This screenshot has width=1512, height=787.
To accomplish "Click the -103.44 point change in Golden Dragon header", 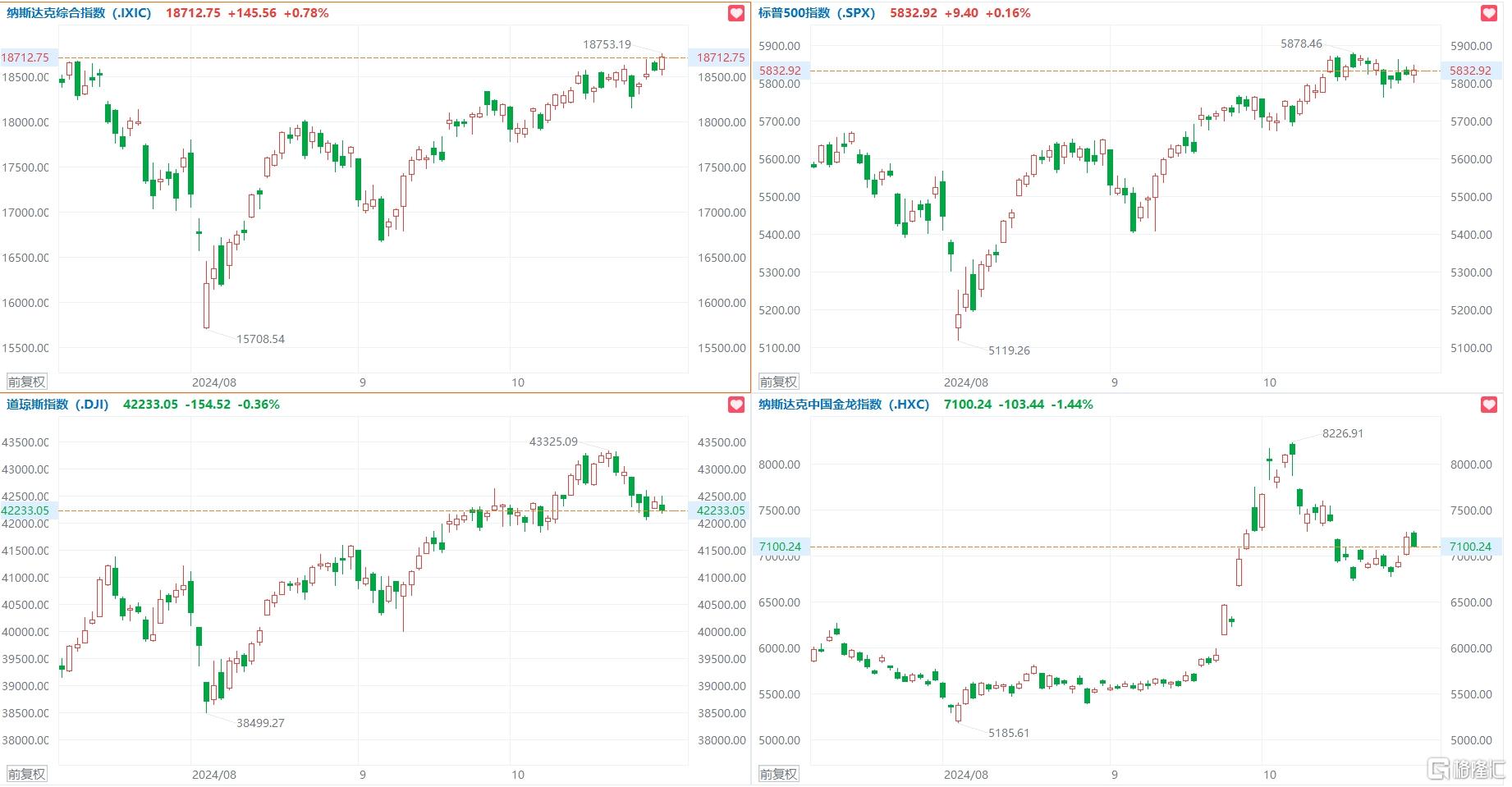I will (1021, 405).
